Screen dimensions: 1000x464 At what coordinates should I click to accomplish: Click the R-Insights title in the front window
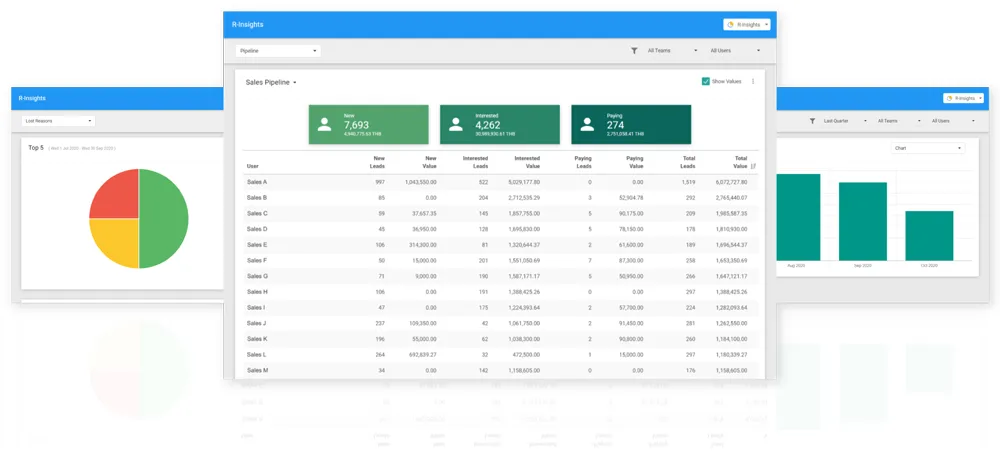[247, 24]
